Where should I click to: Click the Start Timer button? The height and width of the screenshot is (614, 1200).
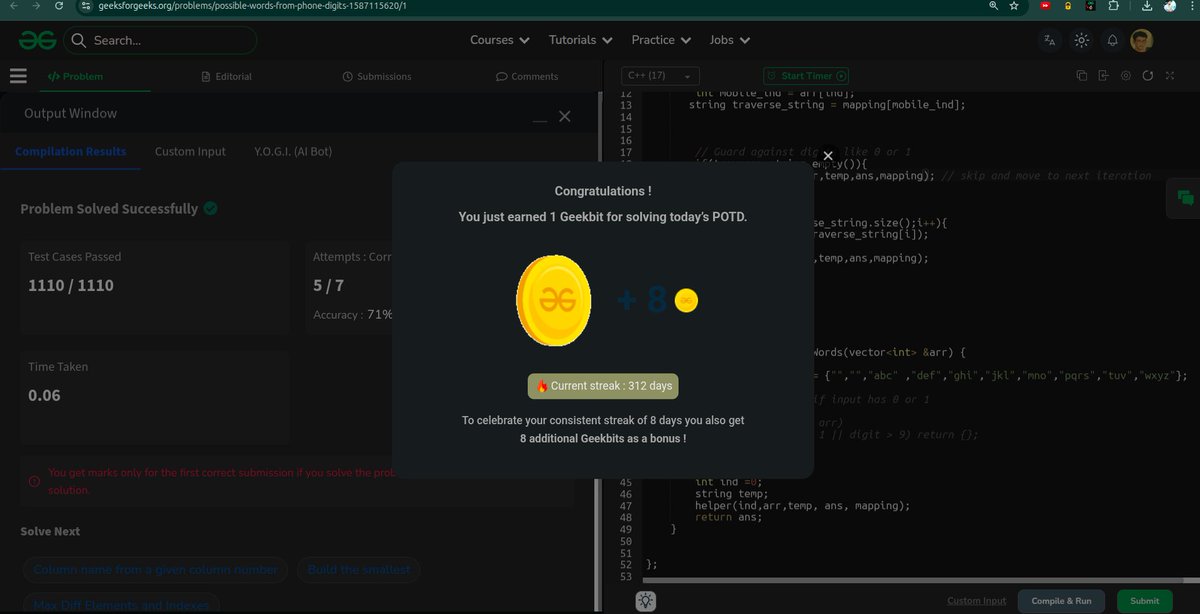[806, 76]
